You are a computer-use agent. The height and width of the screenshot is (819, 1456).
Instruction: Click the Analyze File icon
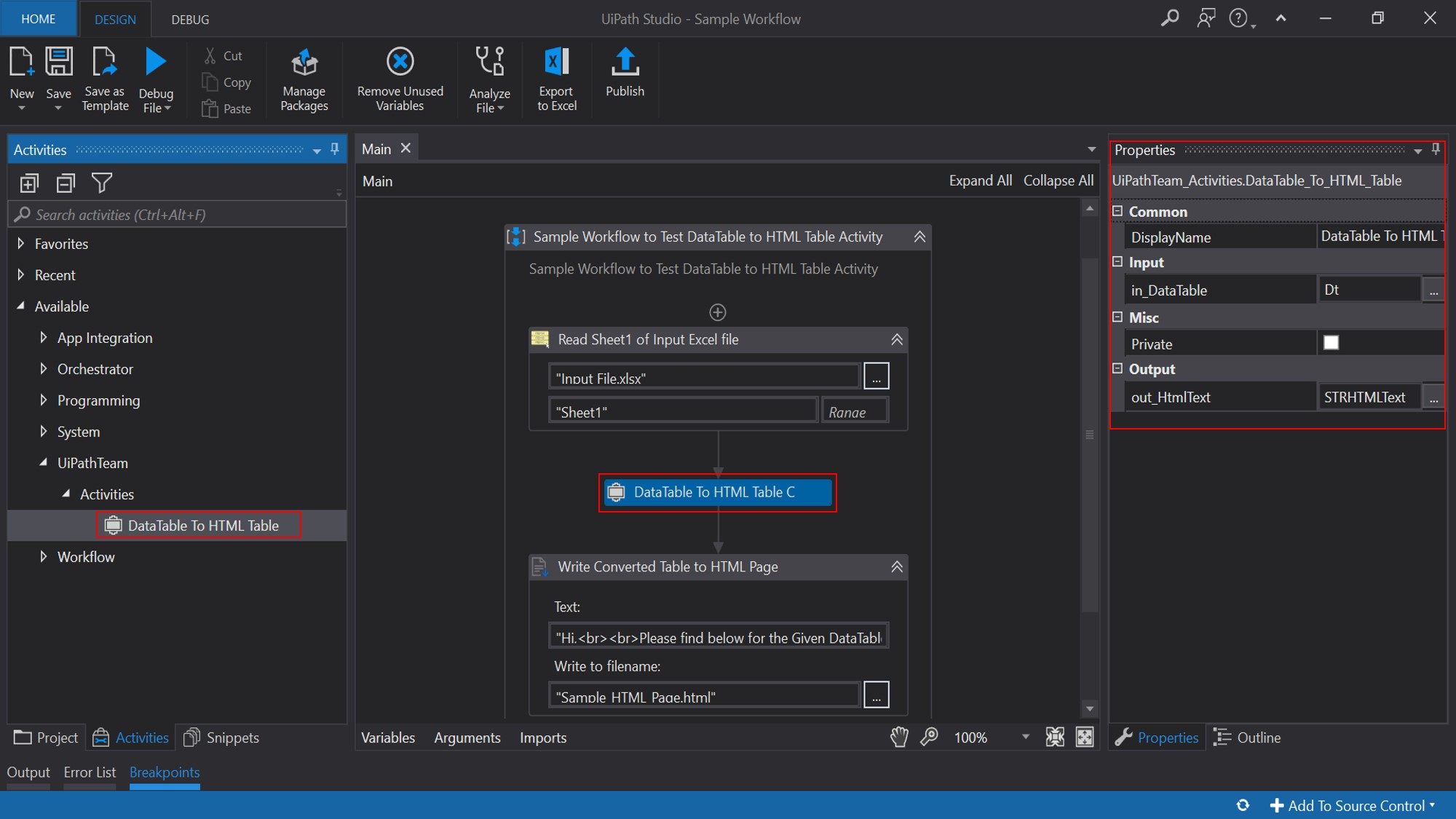(x=490, y=62)
